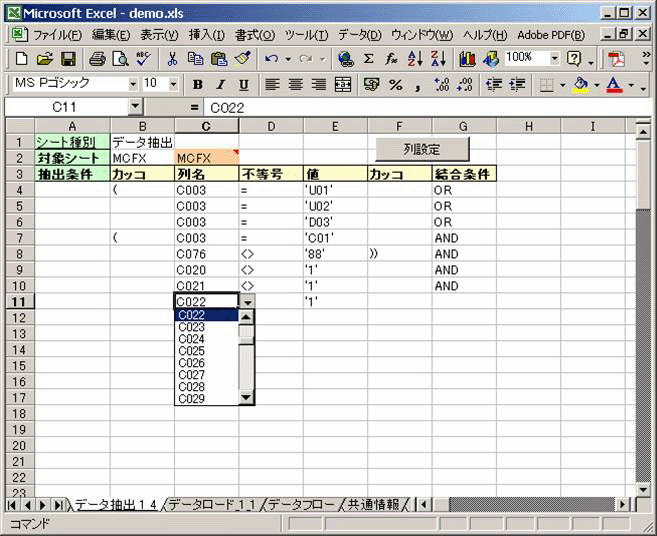Click the 列設定 button

pos(421,148)
